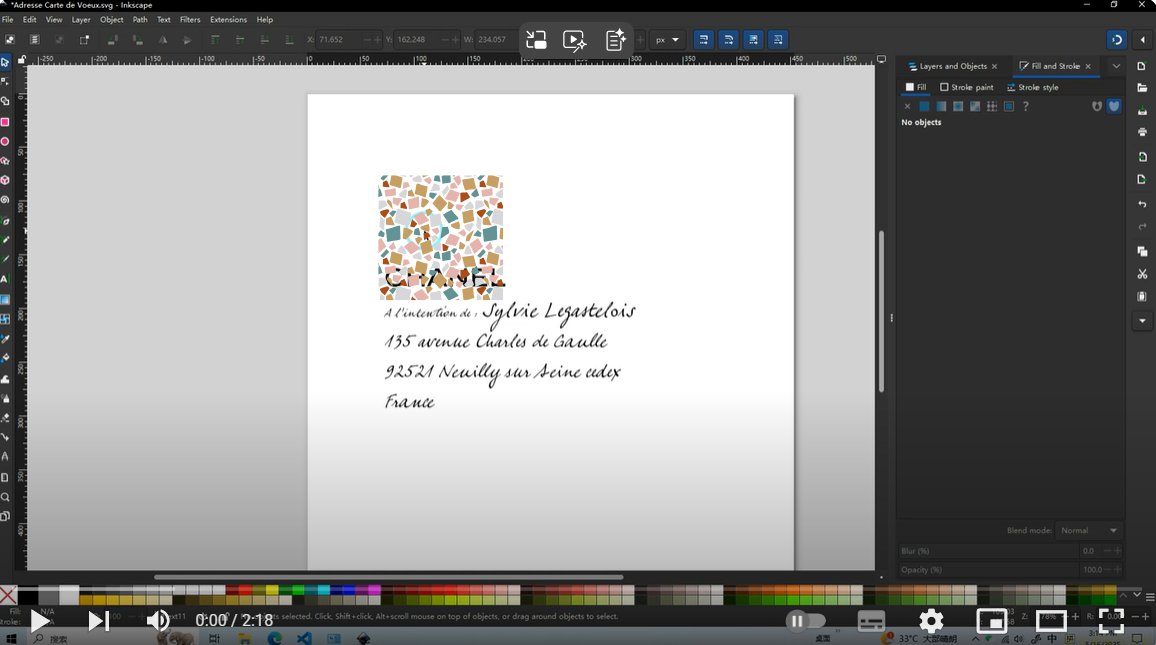
Task: Open the Object menu
Action: tap(112, 20)
